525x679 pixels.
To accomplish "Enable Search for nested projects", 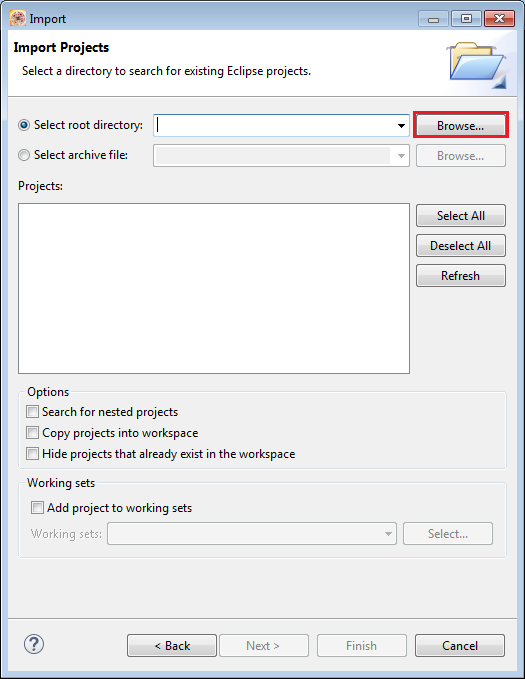I will pyautogui.click(x=32, y=411).
